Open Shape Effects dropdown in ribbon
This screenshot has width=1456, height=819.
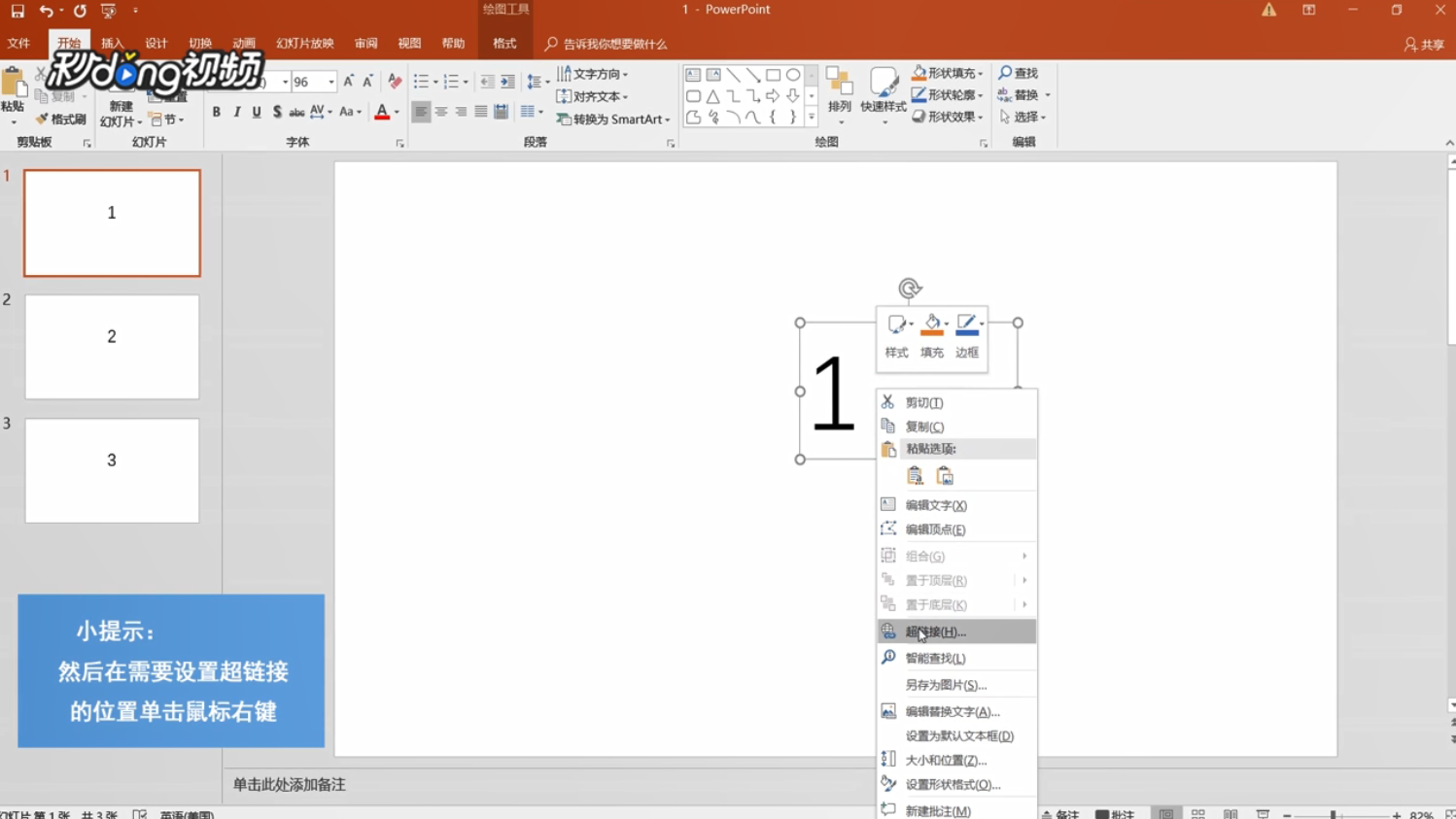click(x=948, y=117)
